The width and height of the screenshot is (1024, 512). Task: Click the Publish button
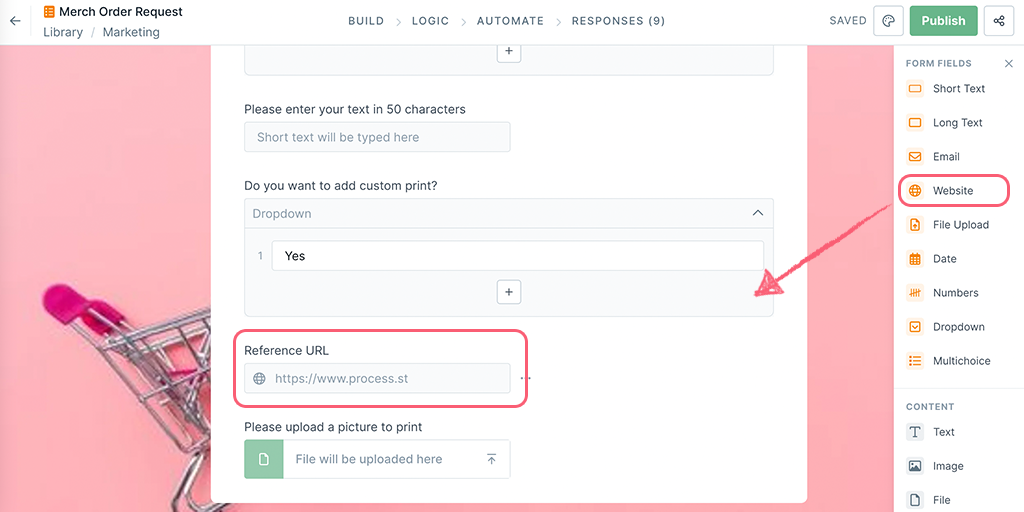pos(943,21)
